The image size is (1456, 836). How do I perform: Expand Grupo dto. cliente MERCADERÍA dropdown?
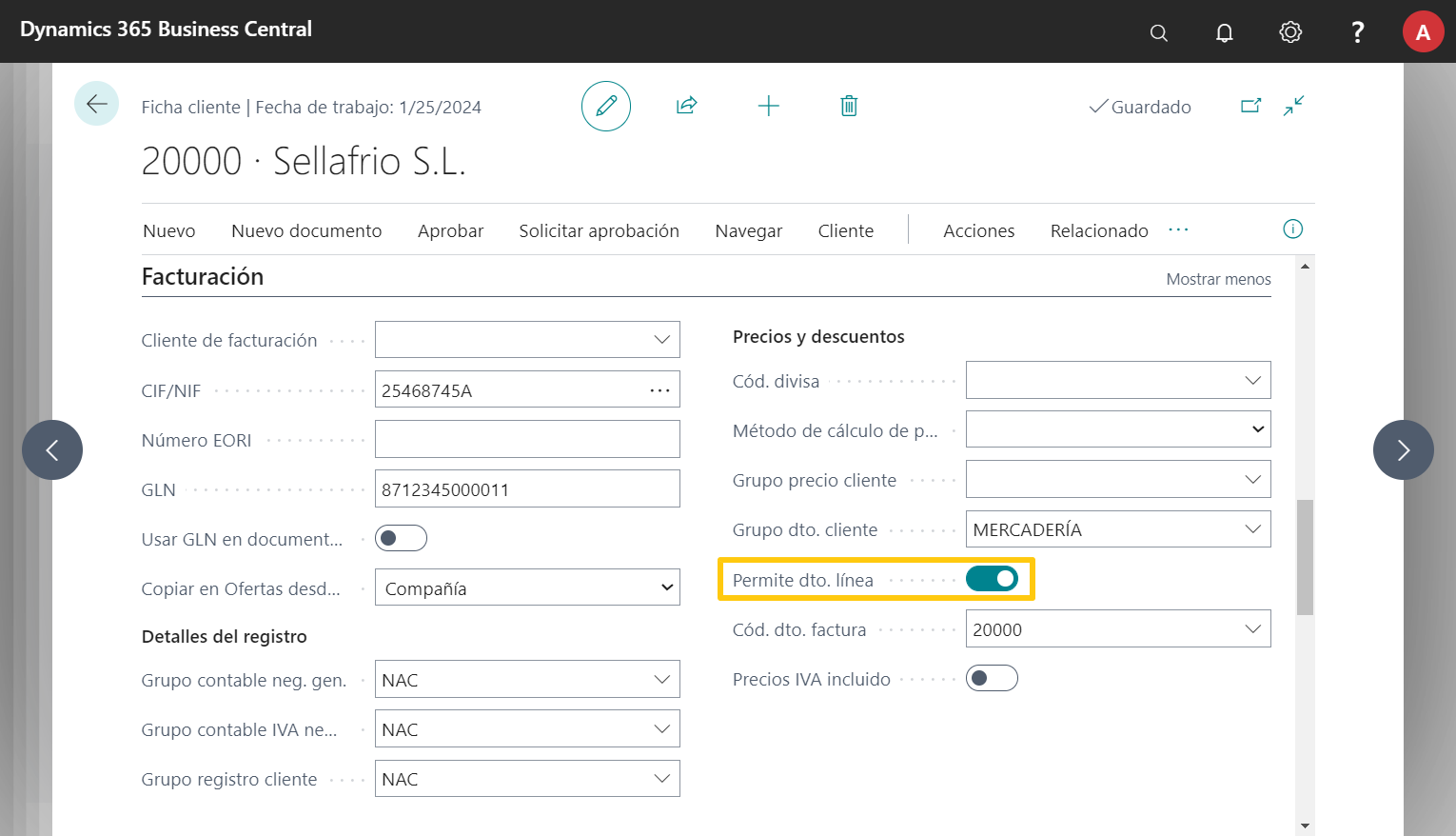(1252, 529)
